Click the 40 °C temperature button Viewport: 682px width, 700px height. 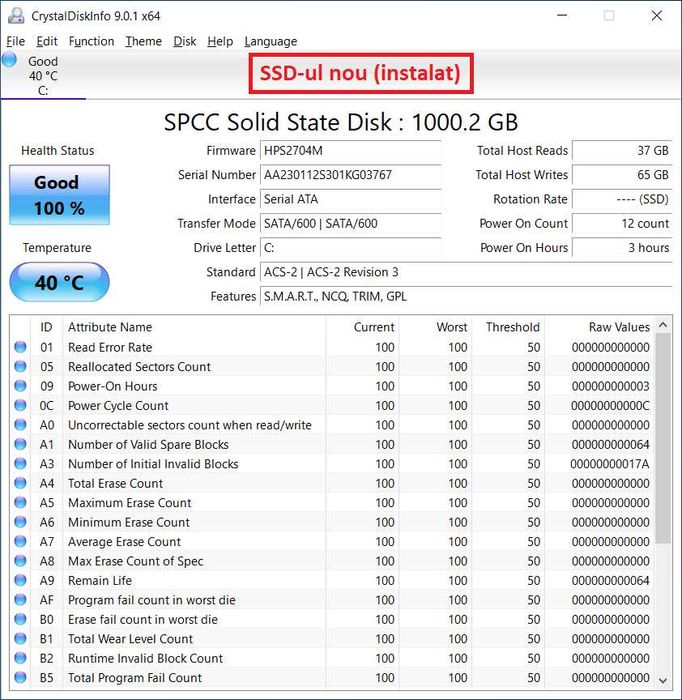coord(59,283)
